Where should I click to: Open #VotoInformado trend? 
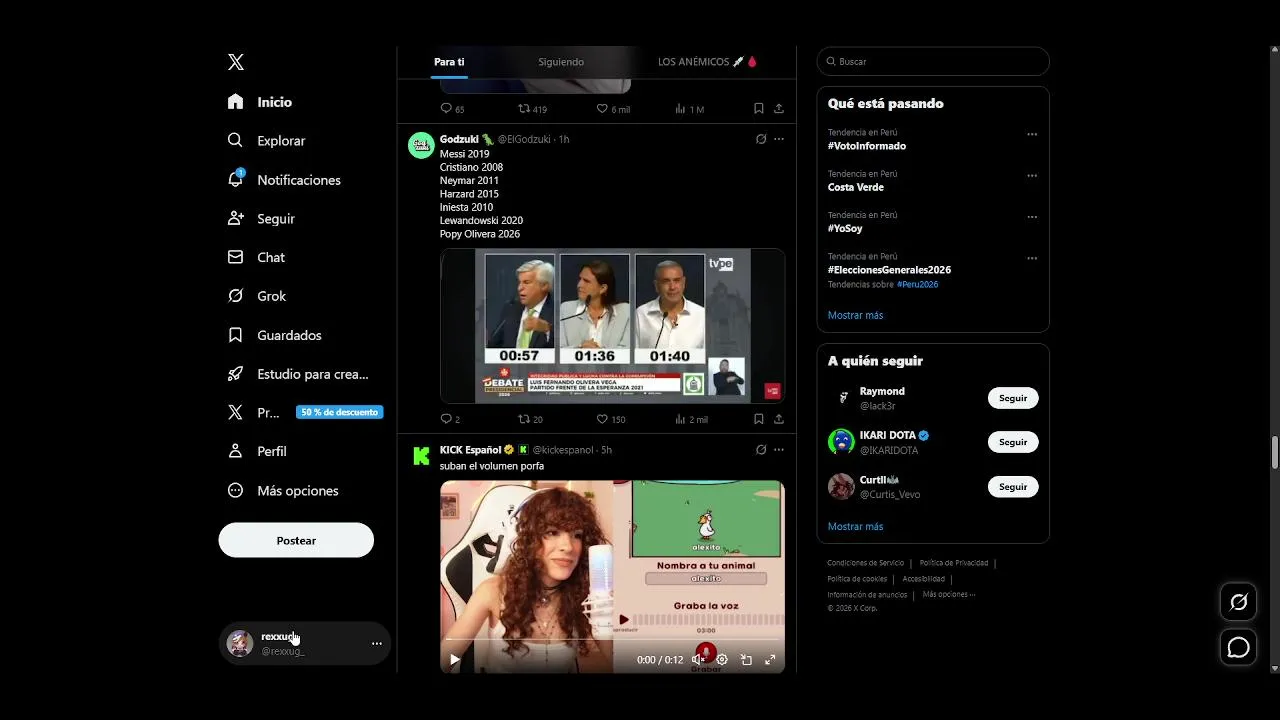point(867,146)
